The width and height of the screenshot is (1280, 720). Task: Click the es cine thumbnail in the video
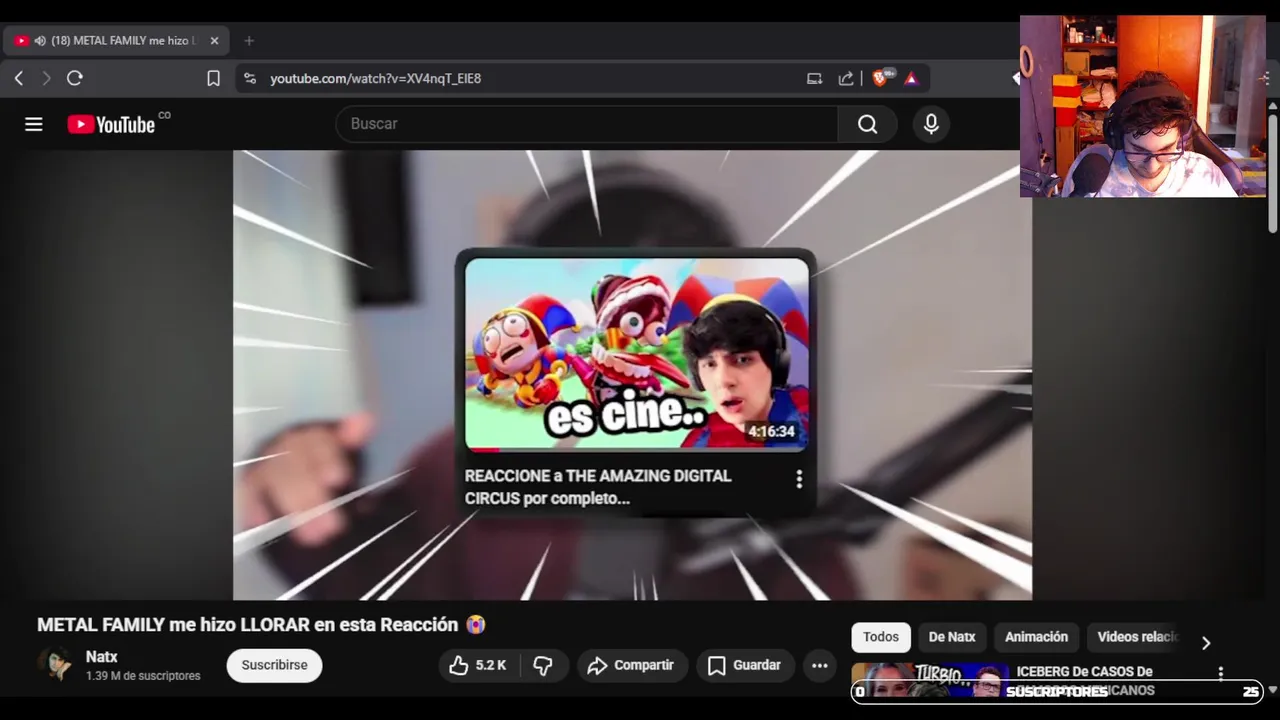click(x=637, y=355)
